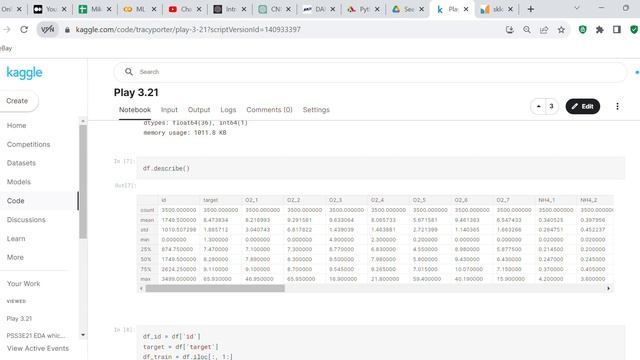Click the Create button
Image resolution: width=640 pixels, height=360 pixels.
coord(18,101)
